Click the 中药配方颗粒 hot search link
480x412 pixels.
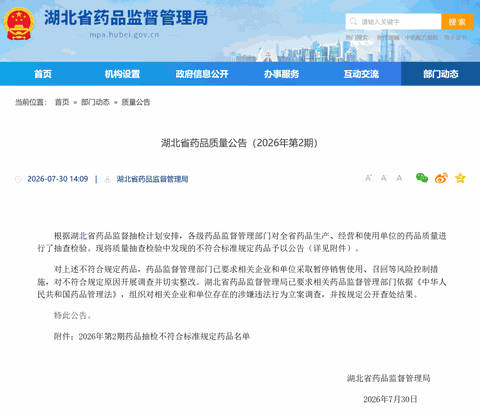(421, 37)
